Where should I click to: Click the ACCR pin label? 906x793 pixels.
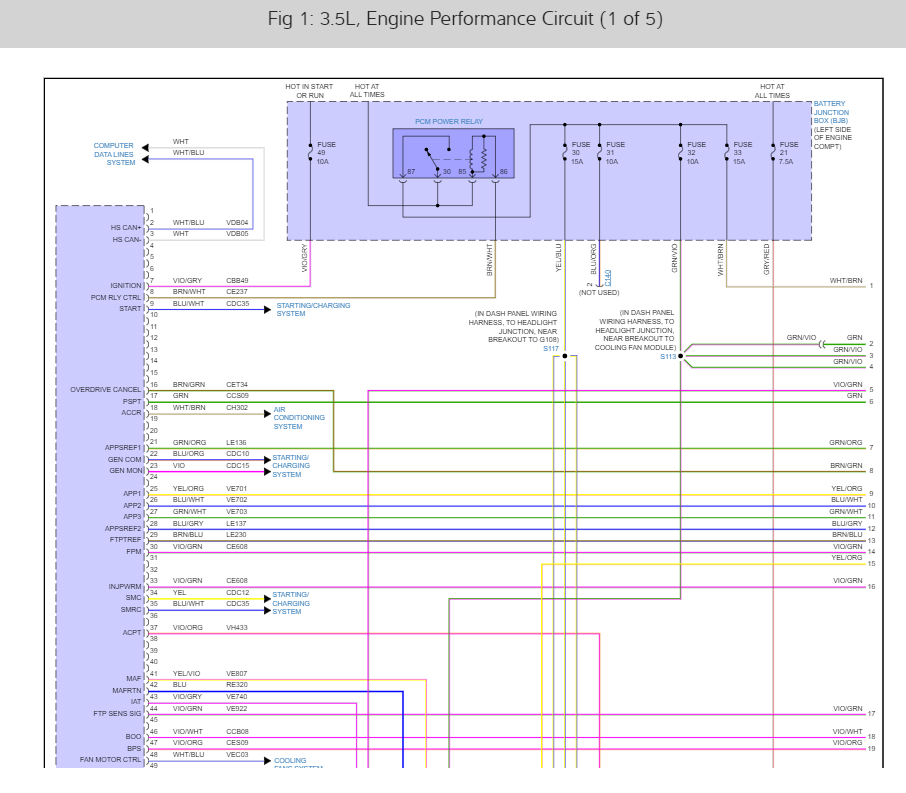131,413
